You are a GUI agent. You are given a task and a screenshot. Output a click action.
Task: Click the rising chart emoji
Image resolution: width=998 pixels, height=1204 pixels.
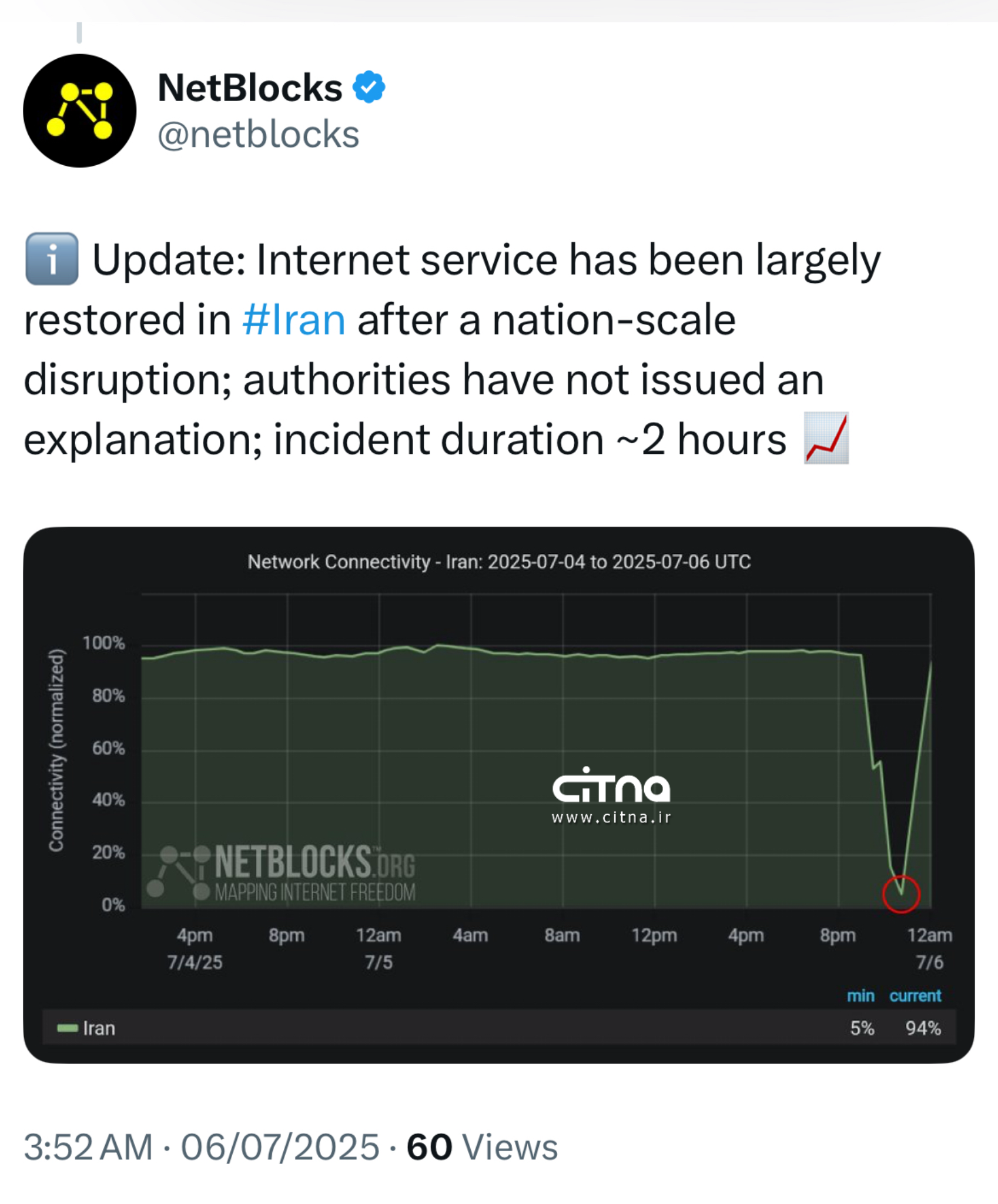tap(826, 439)
